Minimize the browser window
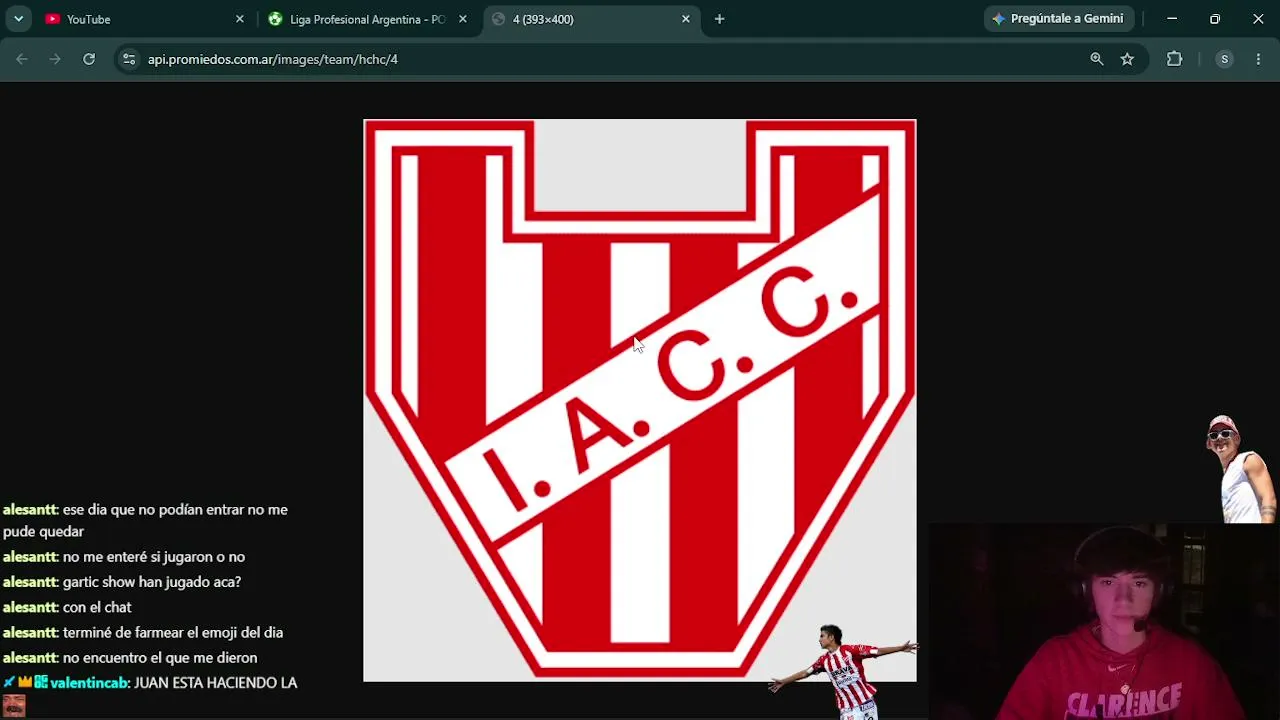The image size is (1280, 720). (1172, 19)
